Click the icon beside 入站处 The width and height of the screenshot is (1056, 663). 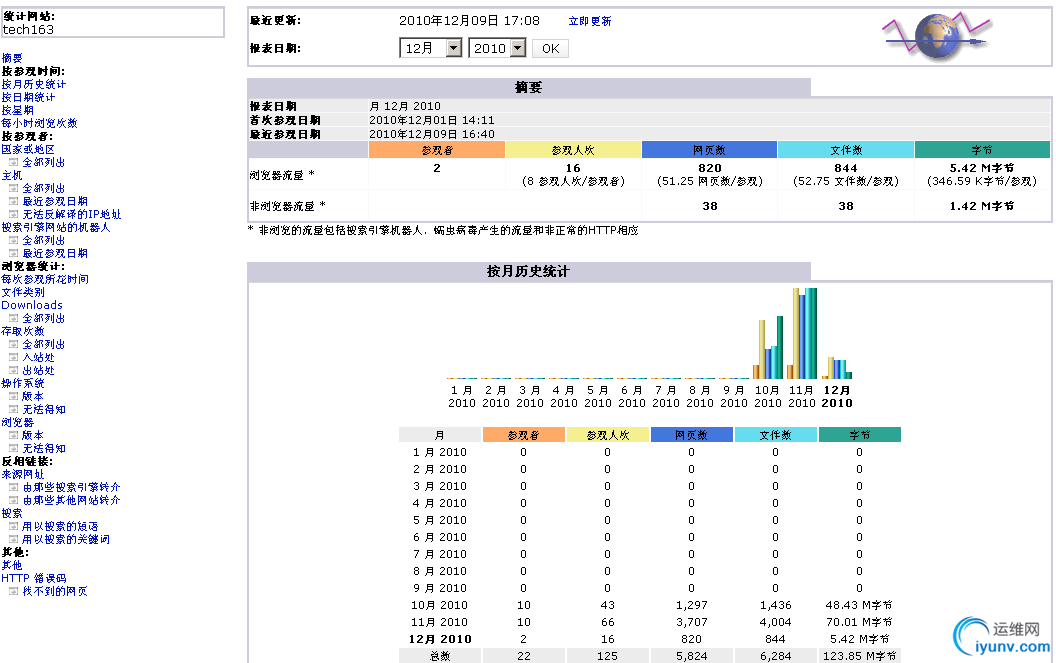(13, 357)
